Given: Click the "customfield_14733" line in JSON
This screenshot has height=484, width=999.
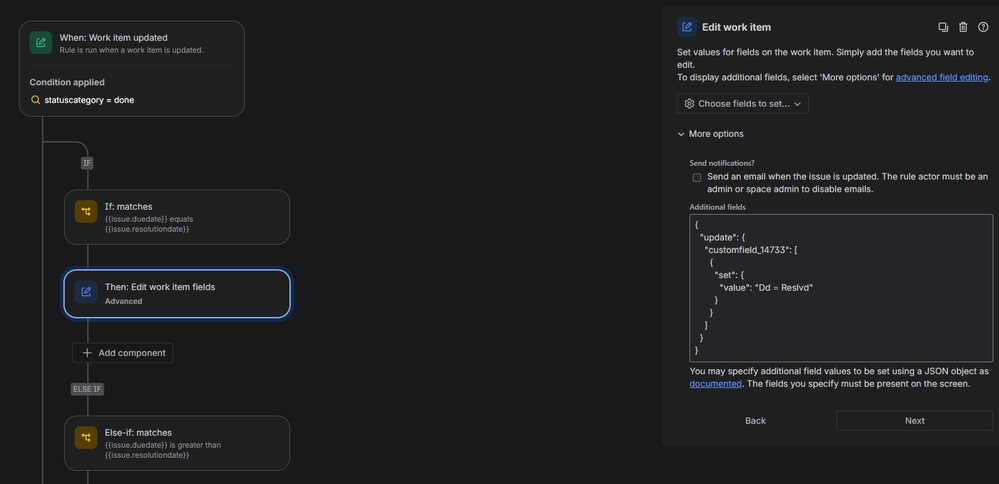Looking at the screenshot, I should click(x=751, y=250).
